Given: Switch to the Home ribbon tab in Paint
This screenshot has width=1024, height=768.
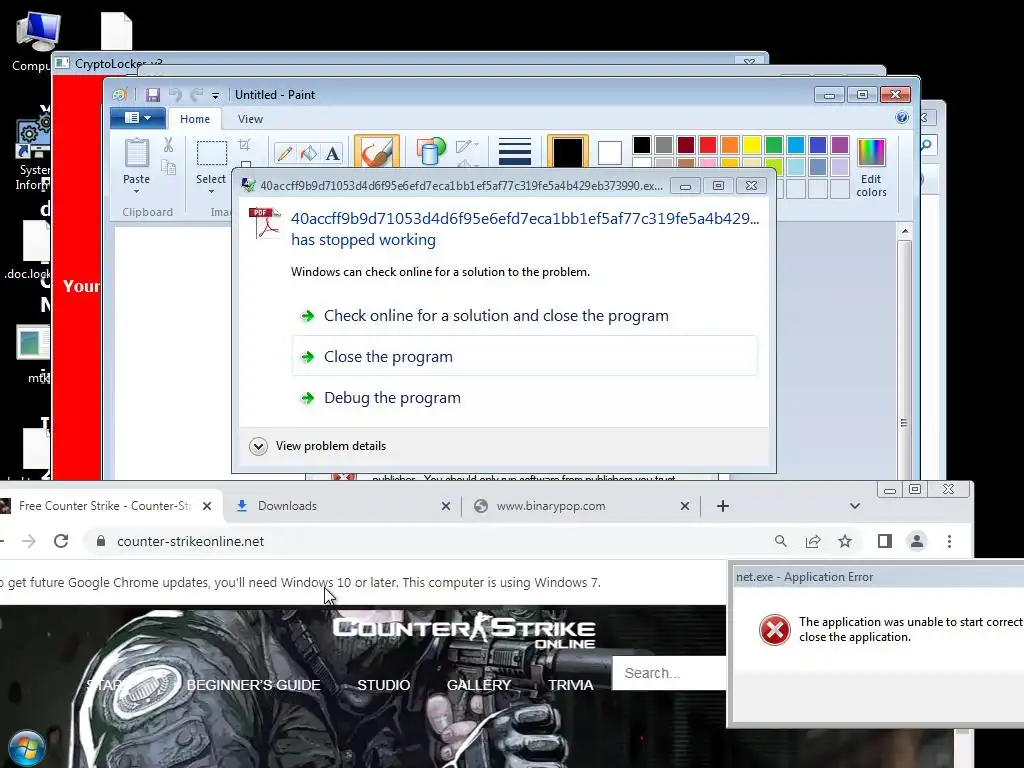Looking at the screenshot, I should [195, 119].
